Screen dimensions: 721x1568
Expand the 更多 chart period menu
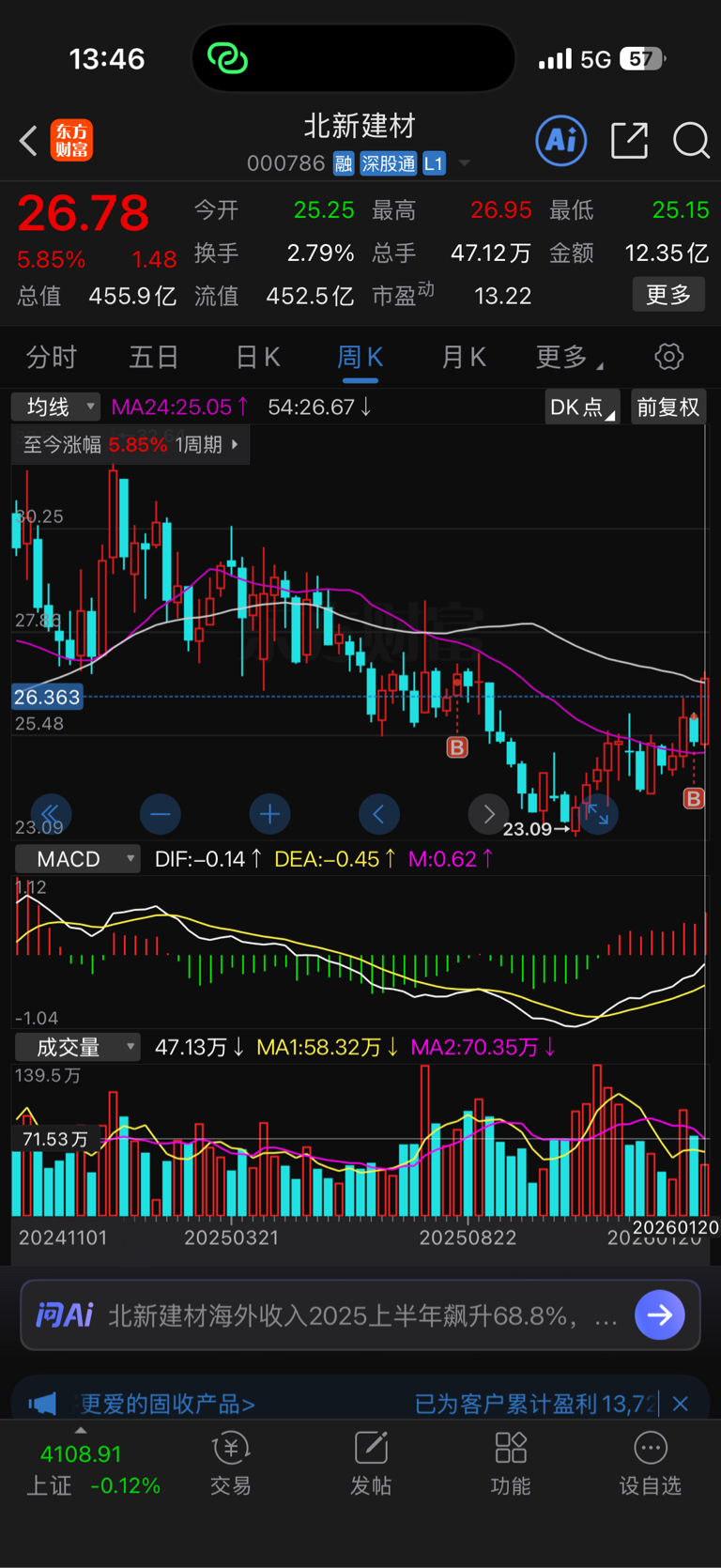[569, 357]
